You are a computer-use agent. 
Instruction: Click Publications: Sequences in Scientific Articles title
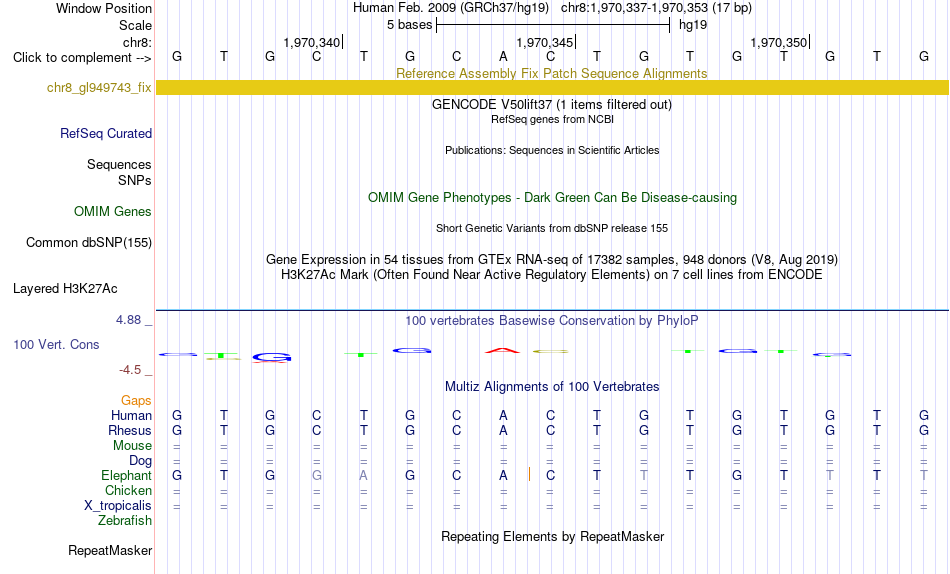coord(552,150)
